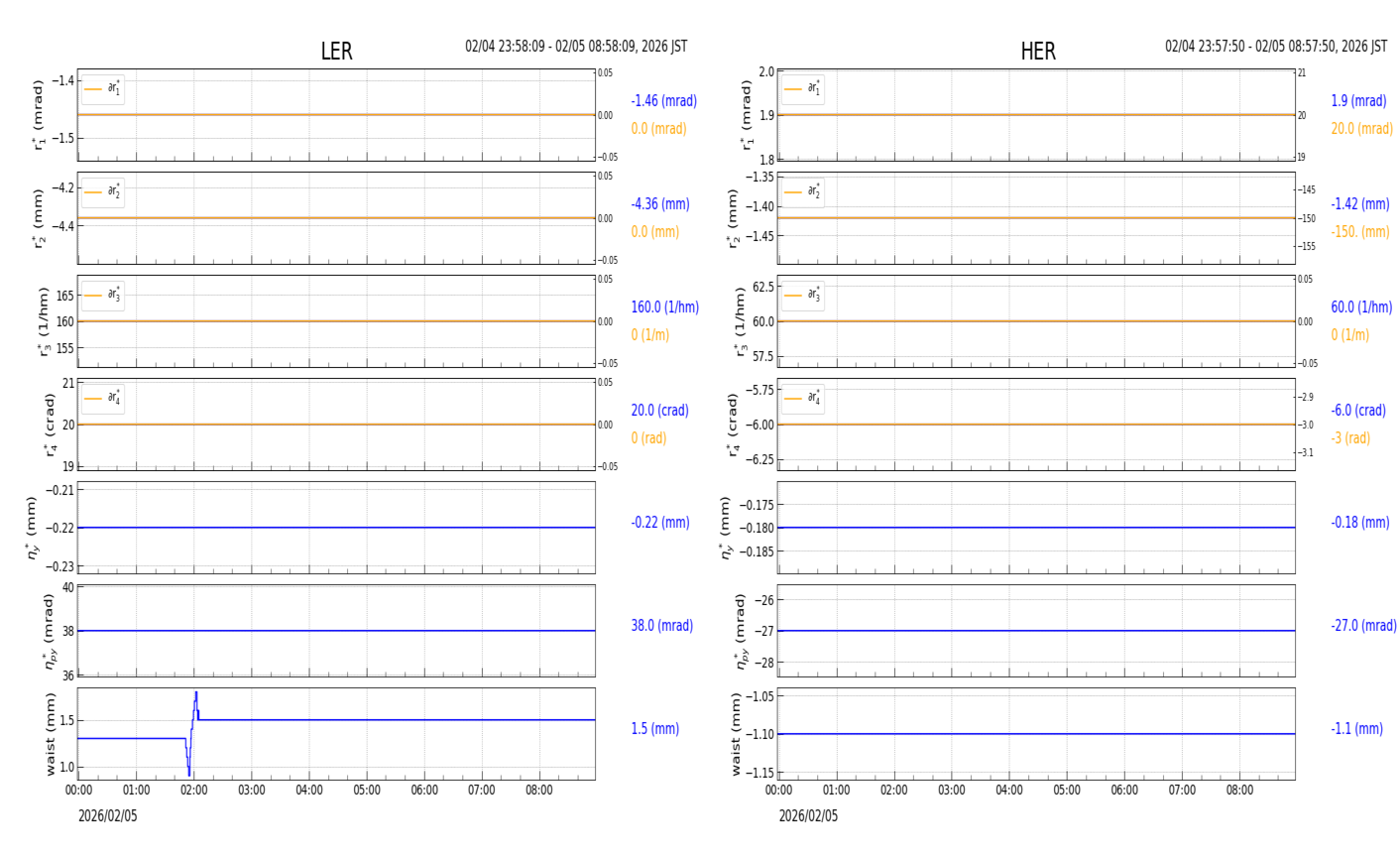Select the orange "-150. (mm)" value
Viewport: 1400px width, 857px height.
pyautogui.click(x=1360, y=232)
